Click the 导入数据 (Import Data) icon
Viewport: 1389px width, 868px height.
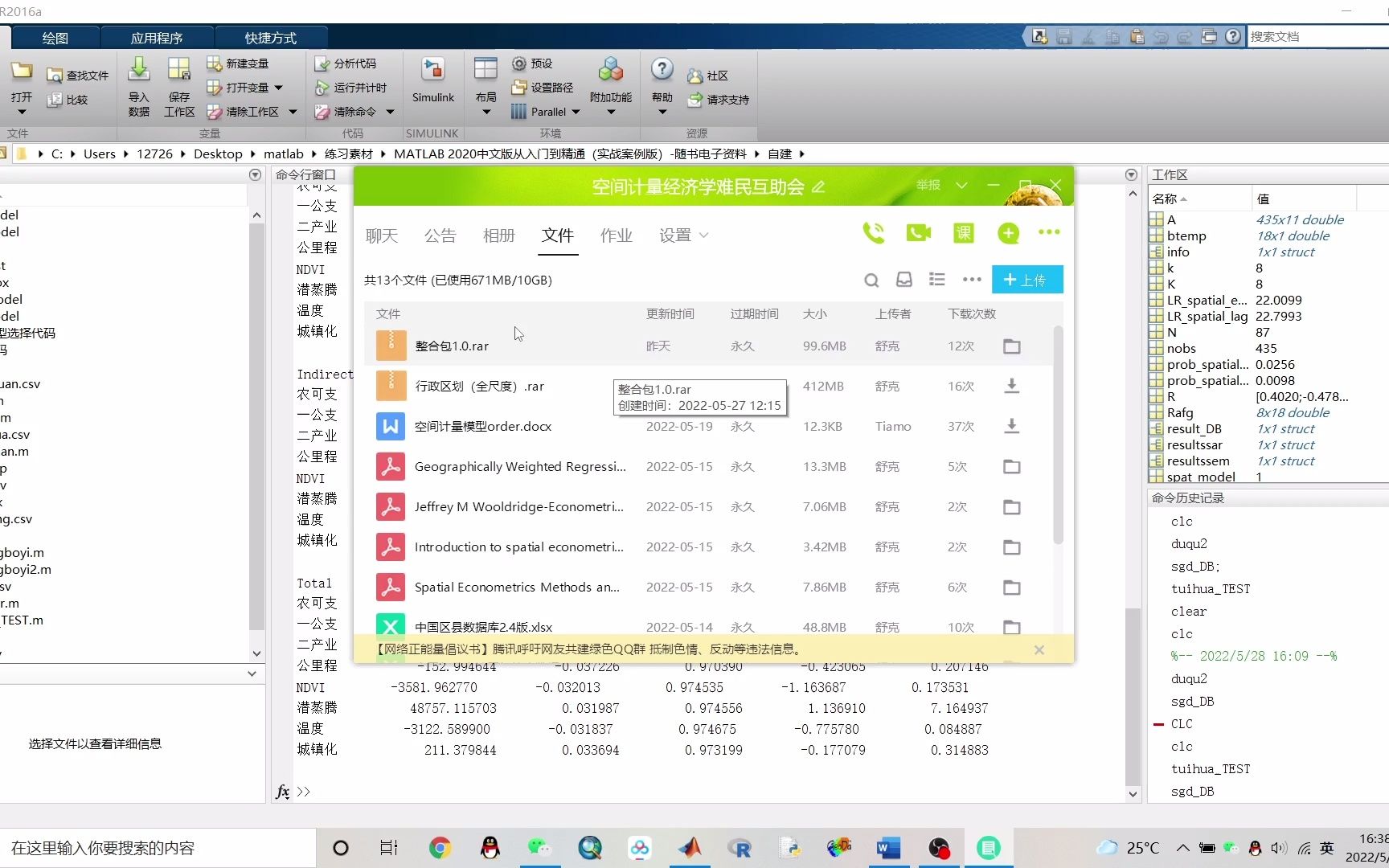(138, 84)
